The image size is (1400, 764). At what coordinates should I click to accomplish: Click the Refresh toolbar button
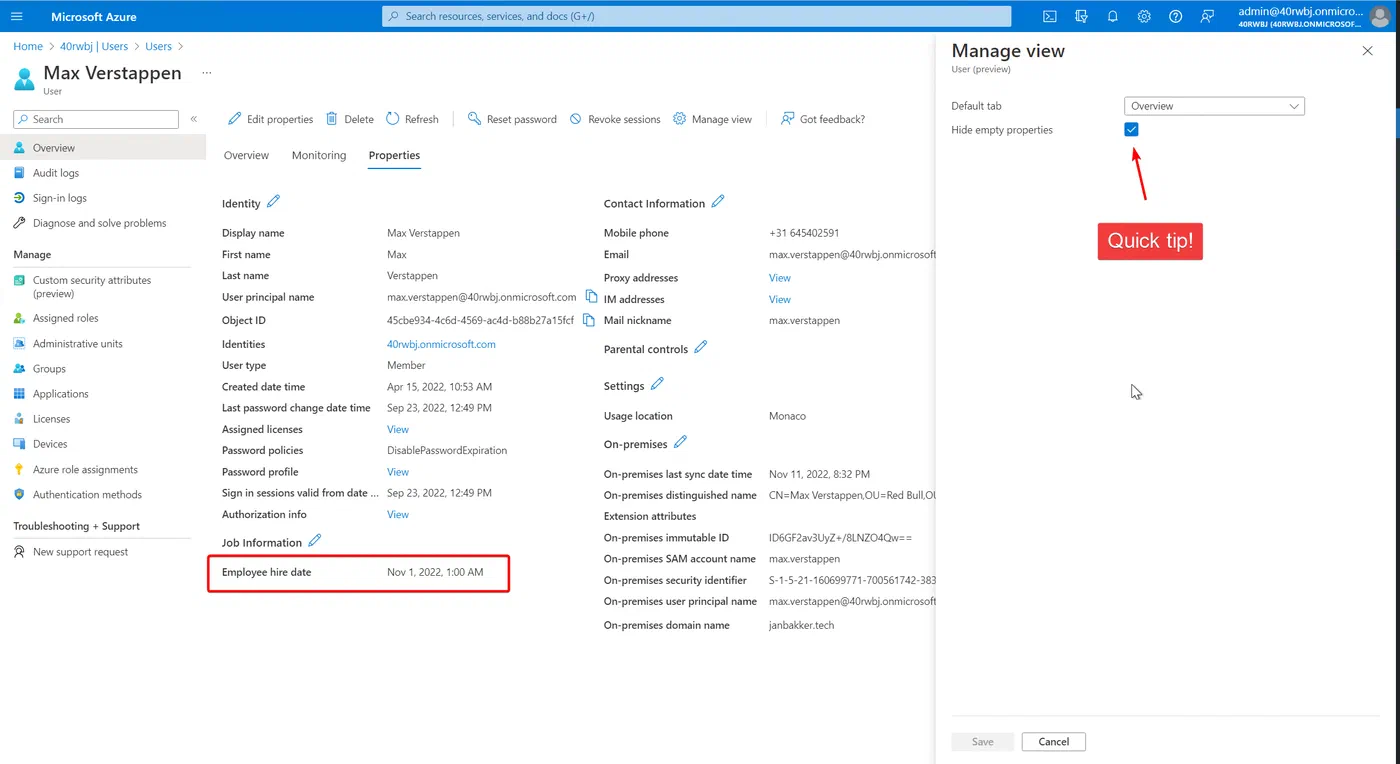coord(412,119)
